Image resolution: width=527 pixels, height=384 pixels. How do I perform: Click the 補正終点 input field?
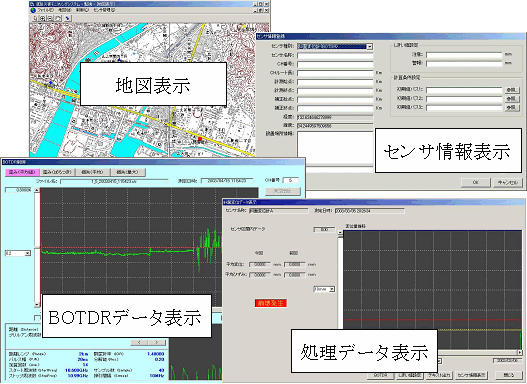335,108
